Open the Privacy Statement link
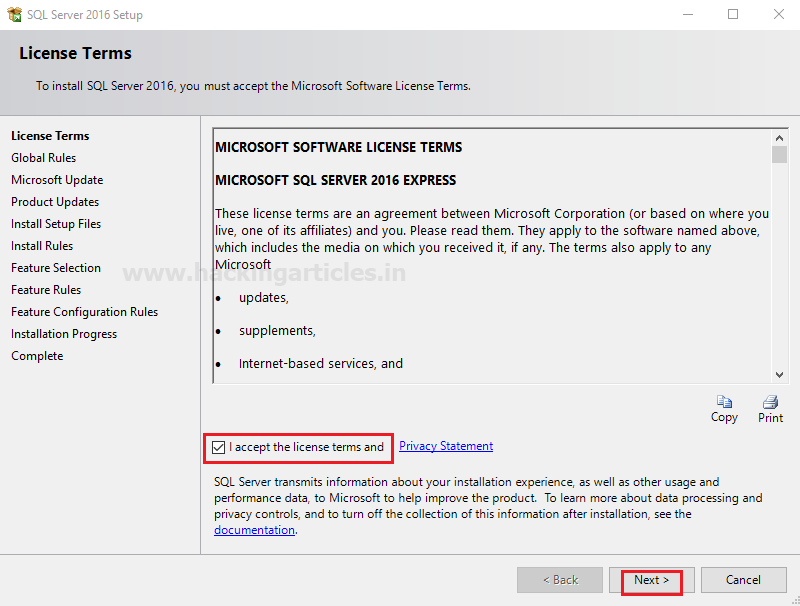The image size is (800, 606). (x=446, y=446)
